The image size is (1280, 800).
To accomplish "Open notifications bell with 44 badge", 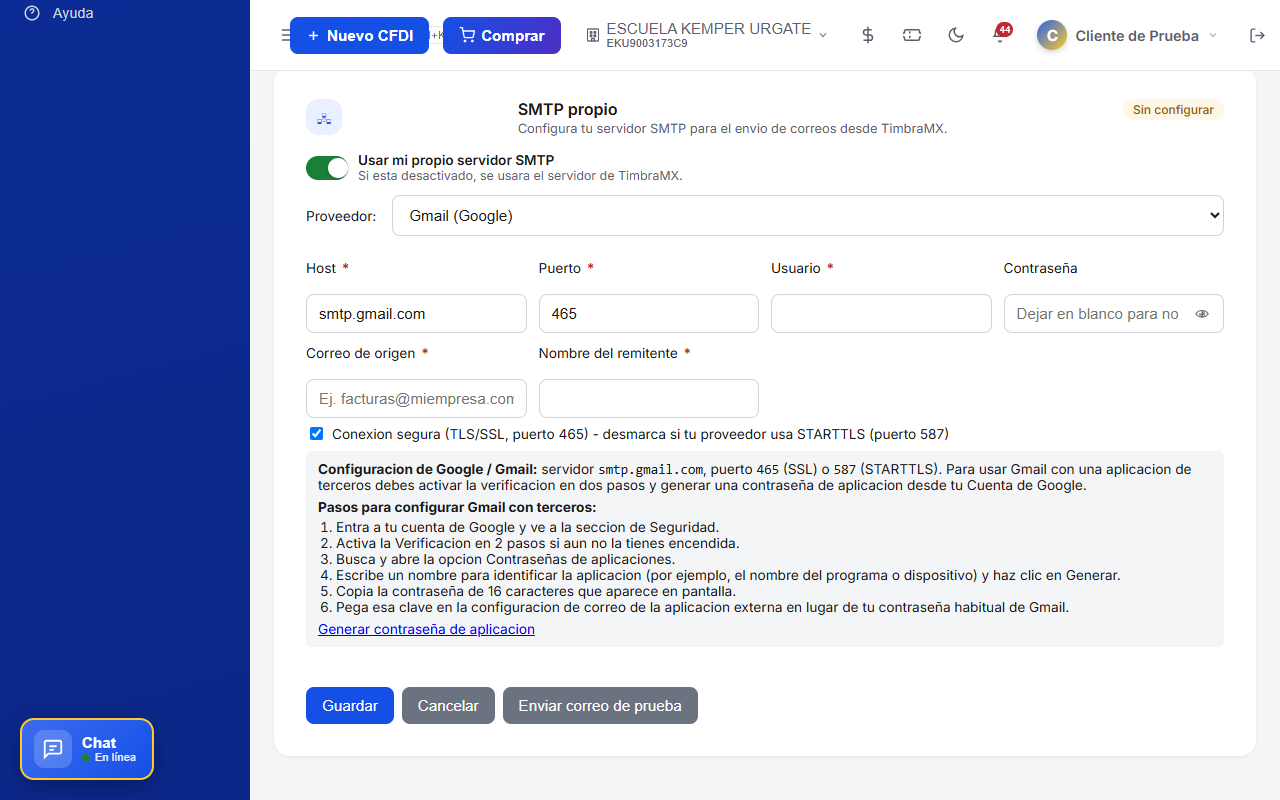I will pyautogui.click(x=1000, y=35).
